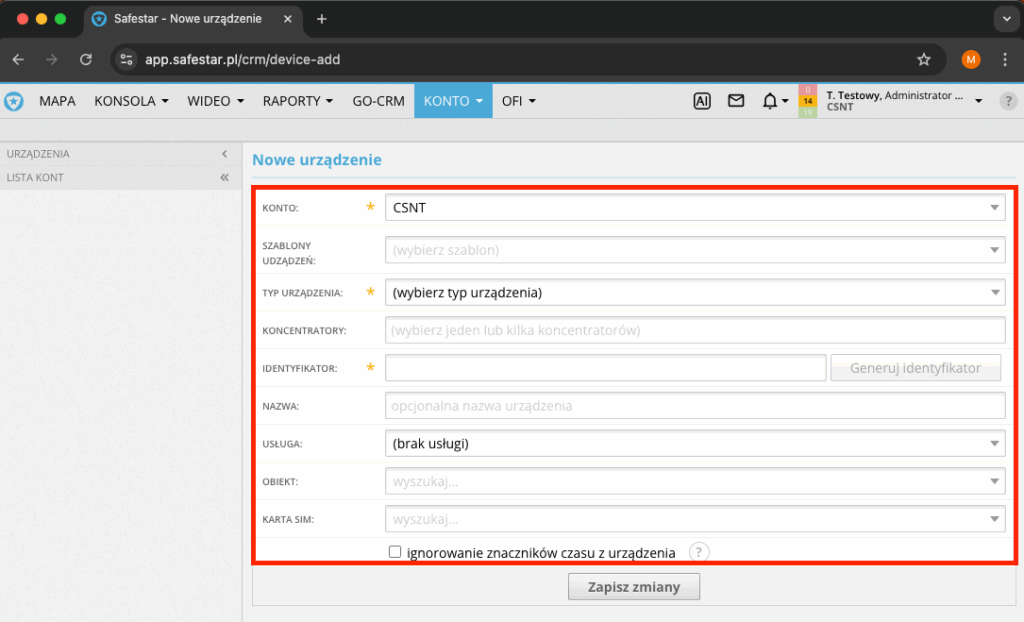Screen dimensions: 1024x622
Task: Open the Usługa dropdown
Action: click(x=694, y=443)
